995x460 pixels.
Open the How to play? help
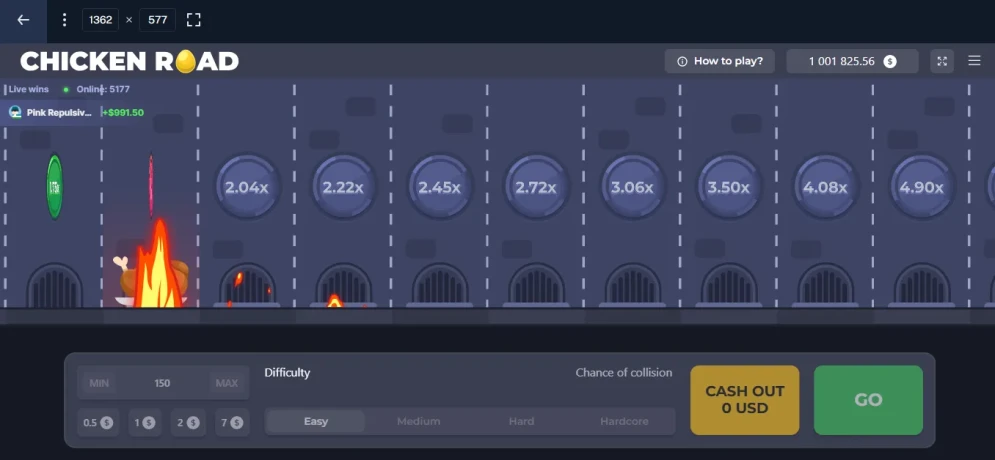(720, 61)
